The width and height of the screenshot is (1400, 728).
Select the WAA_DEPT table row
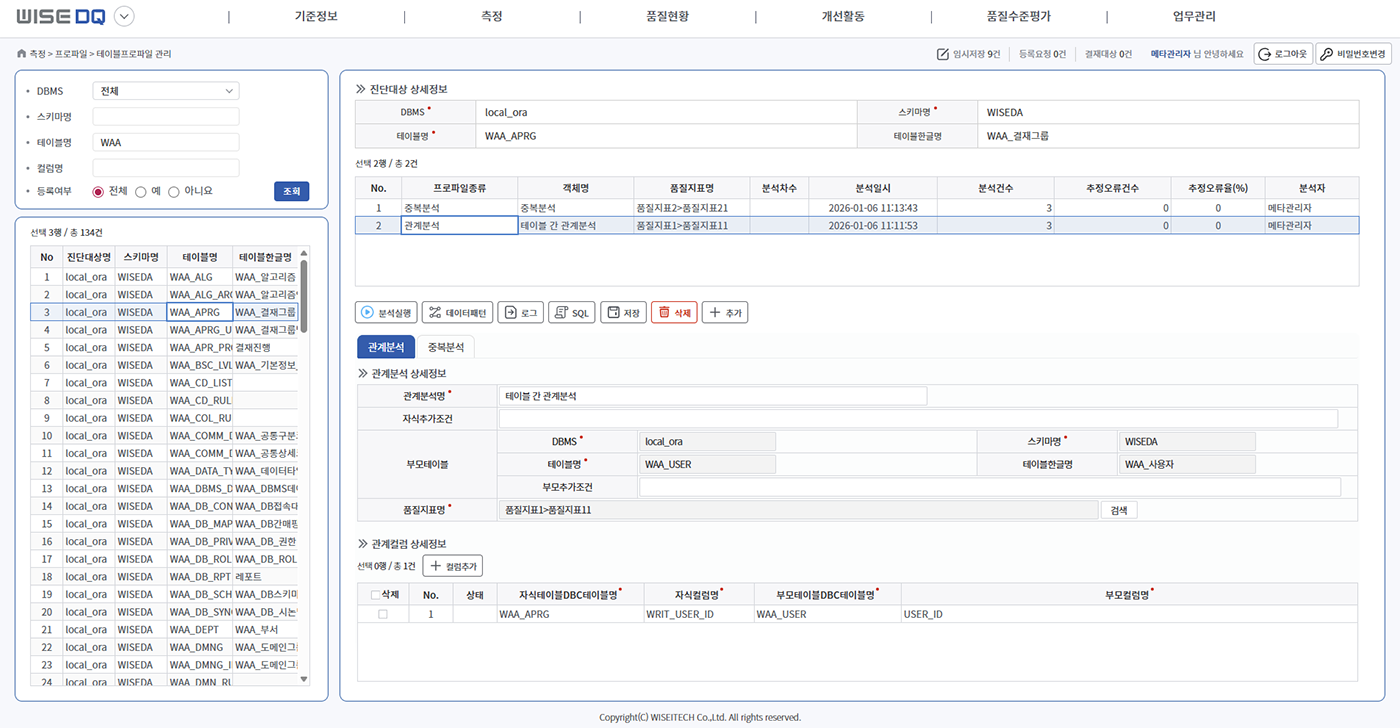click(x=165, y=629)
